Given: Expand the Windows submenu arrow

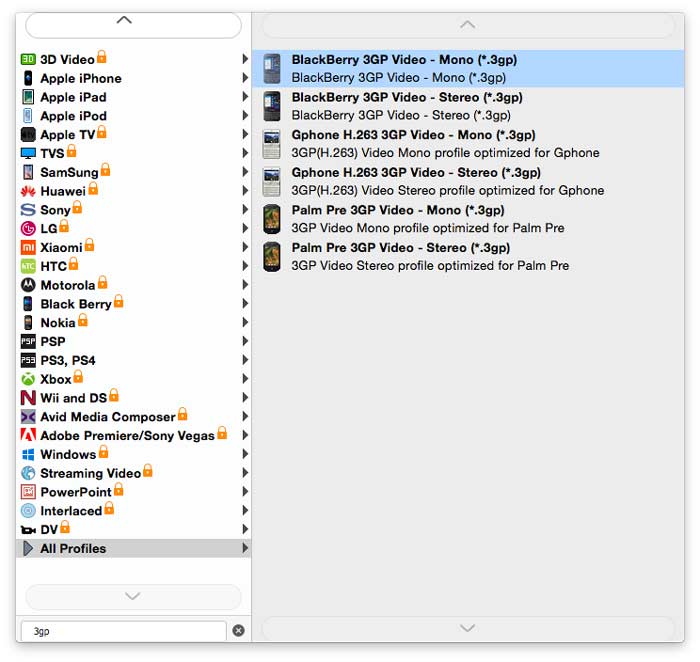Looking at the screenshot, I should click(x=245, y=454).
